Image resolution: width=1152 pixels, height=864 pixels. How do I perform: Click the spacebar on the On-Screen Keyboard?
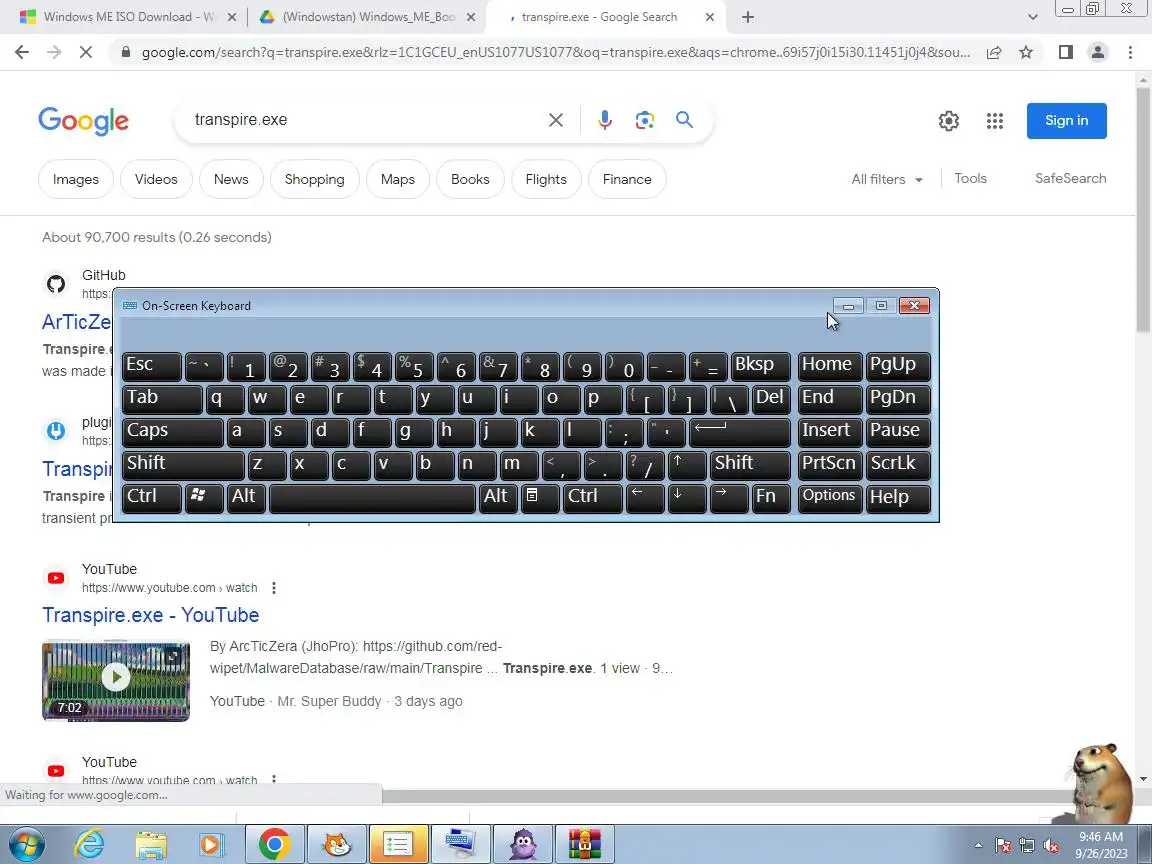click(372, 497)
